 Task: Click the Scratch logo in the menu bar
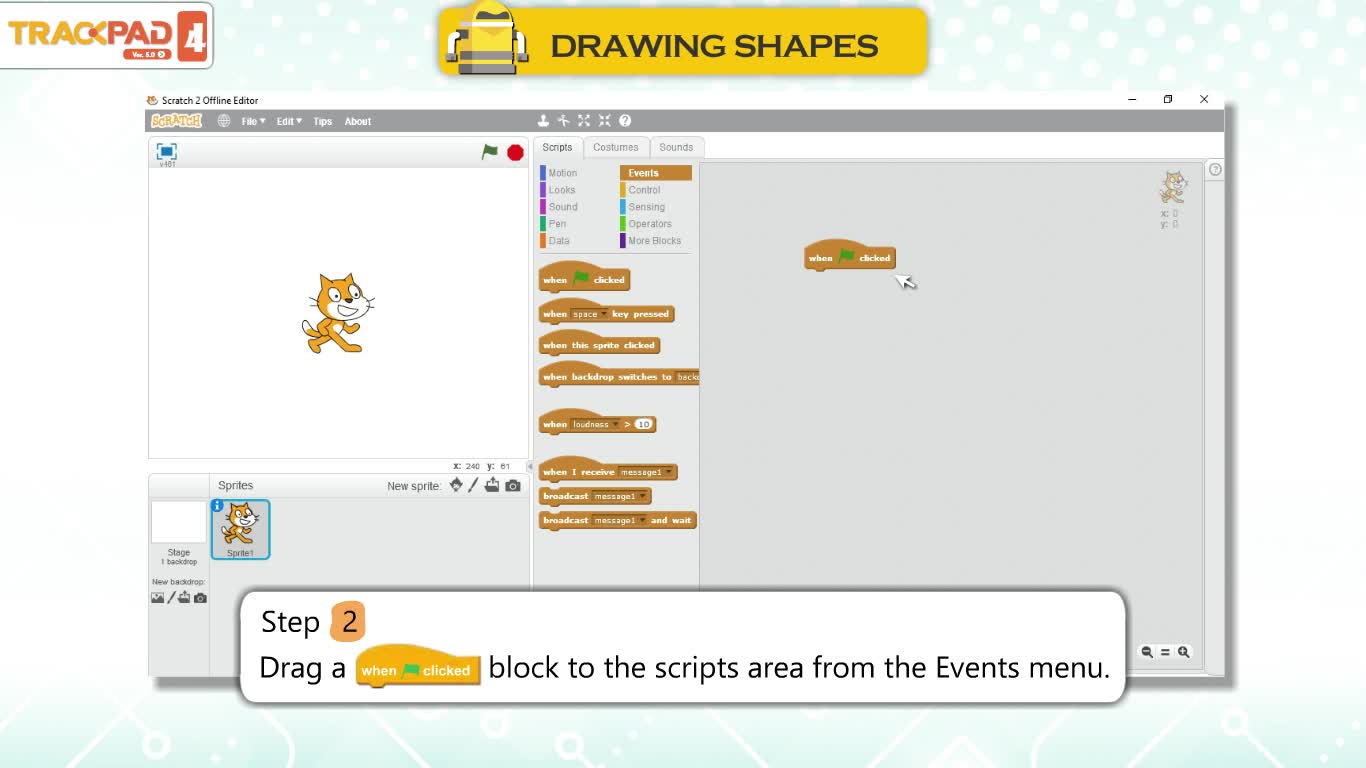[x=176, y=121]
